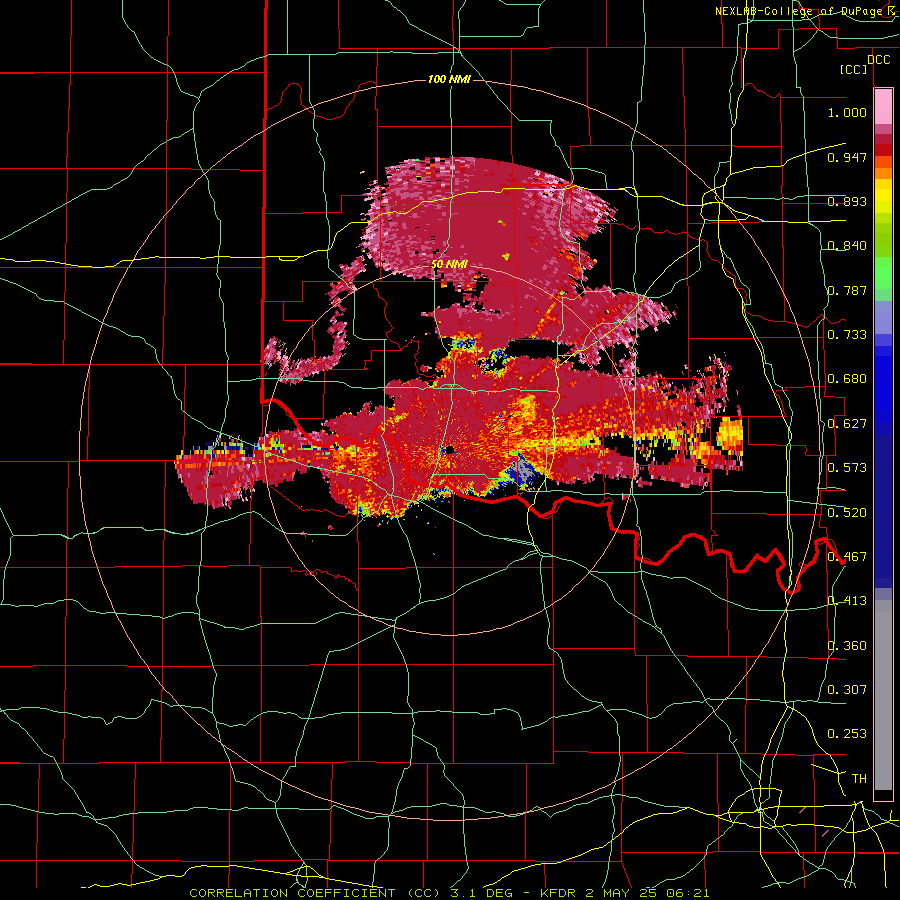Click the gray lower segment of color bar
The width and height of the screenshot is (900, 900).
[x=883, y=695]
